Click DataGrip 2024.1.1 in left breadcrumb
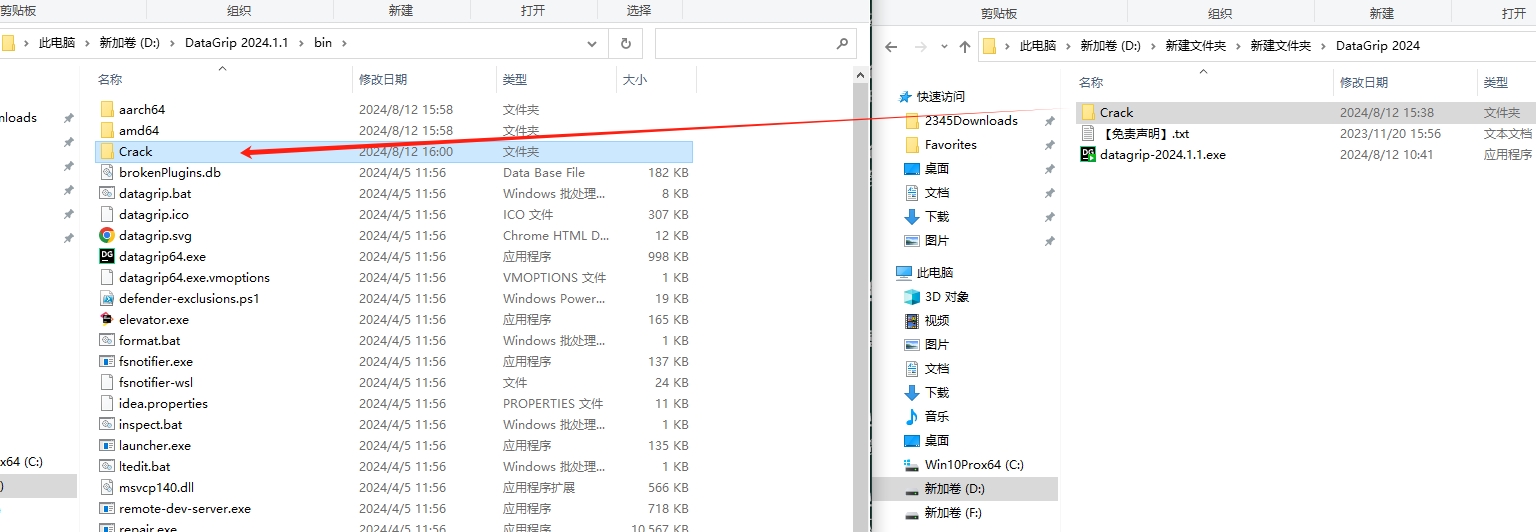Screen dimensions: 1536x532 [x=236, y=43]
